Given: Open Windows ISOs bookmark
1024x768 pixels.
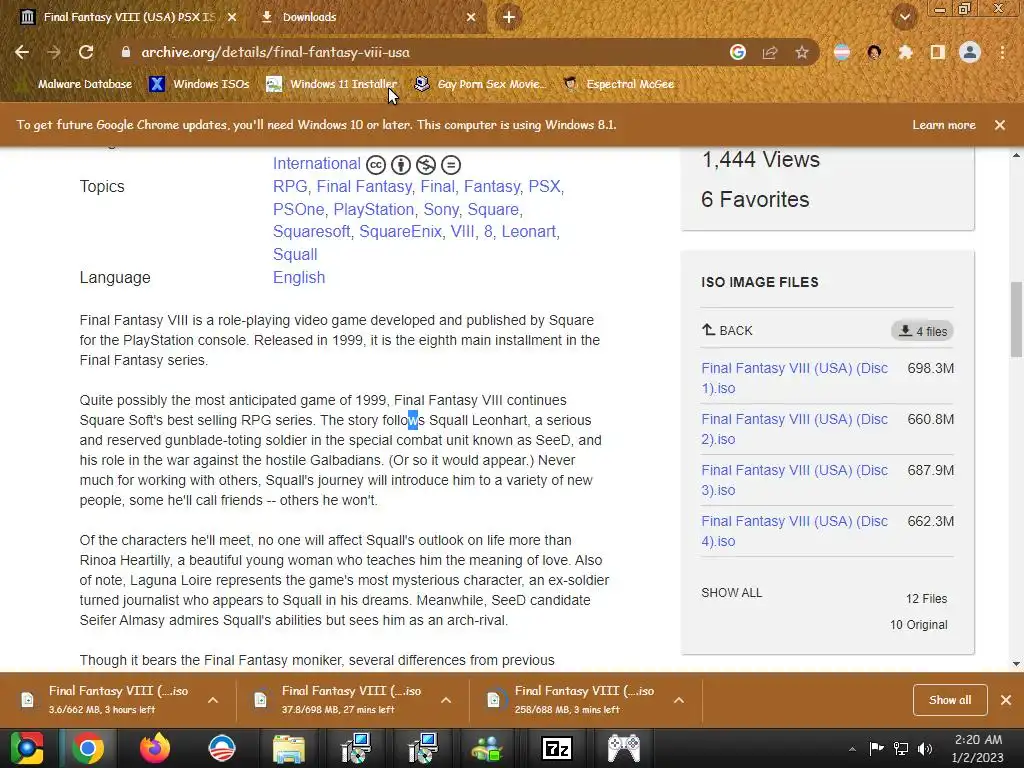Looking at the screenshot, I should [x=199, y=84].
